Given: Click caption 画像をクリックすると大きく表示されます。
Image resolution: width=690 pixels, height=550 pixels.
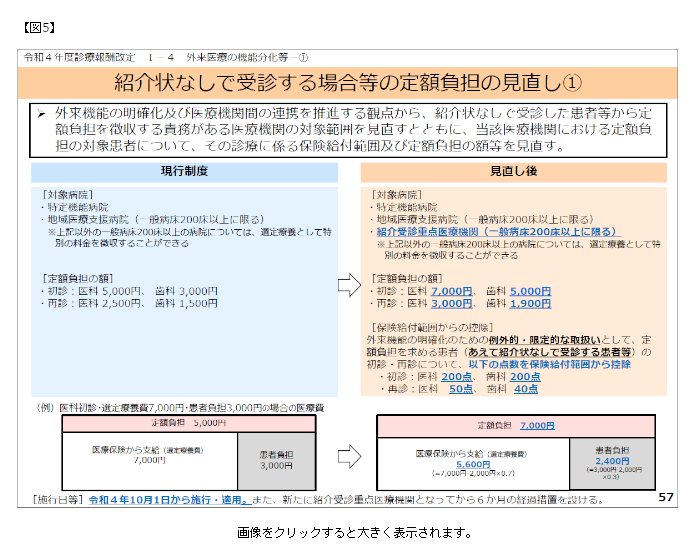Looking at the screenshot, I should (x=355, y=532).
